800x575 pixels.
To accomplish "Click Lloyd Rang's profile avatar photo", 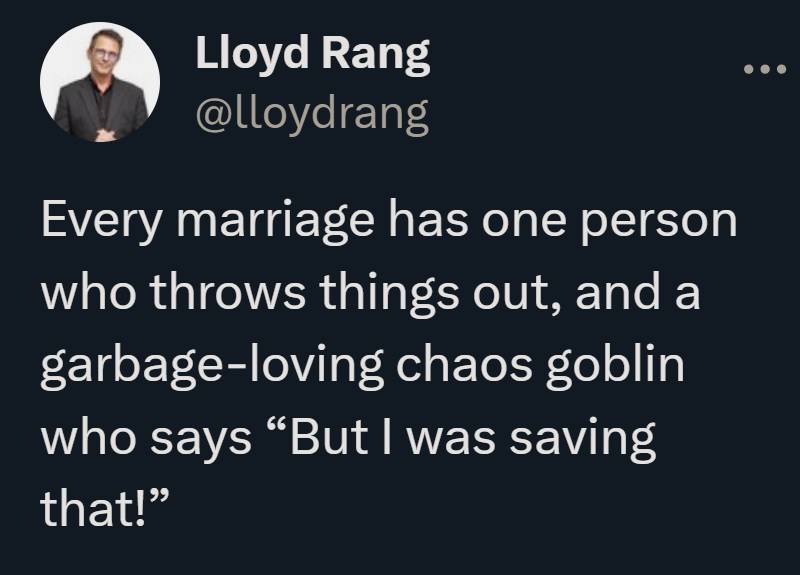I will click(100, 82).
